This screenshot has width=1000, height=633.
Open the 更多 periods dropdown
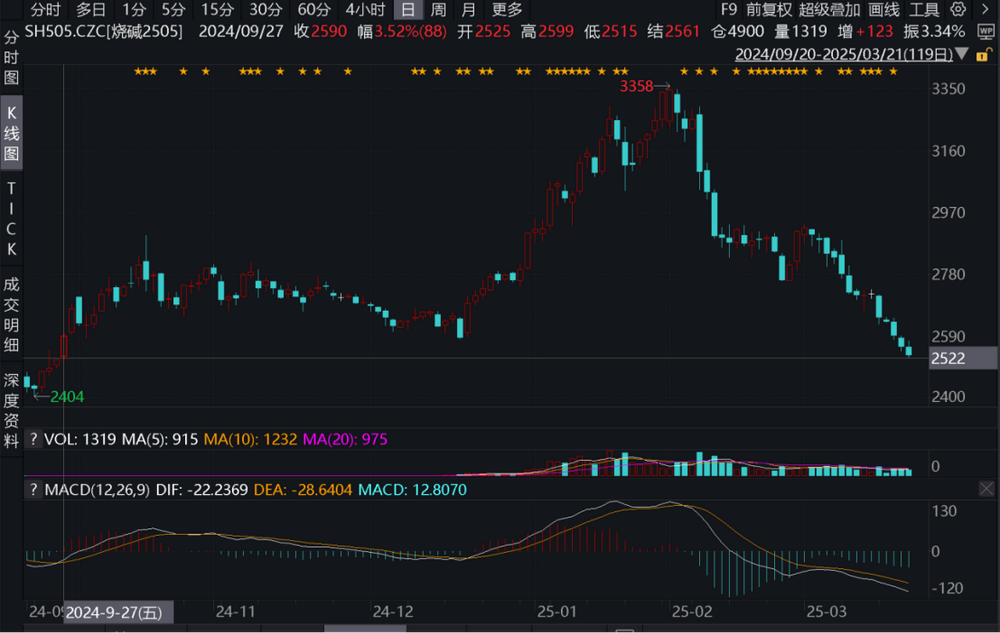507,10
